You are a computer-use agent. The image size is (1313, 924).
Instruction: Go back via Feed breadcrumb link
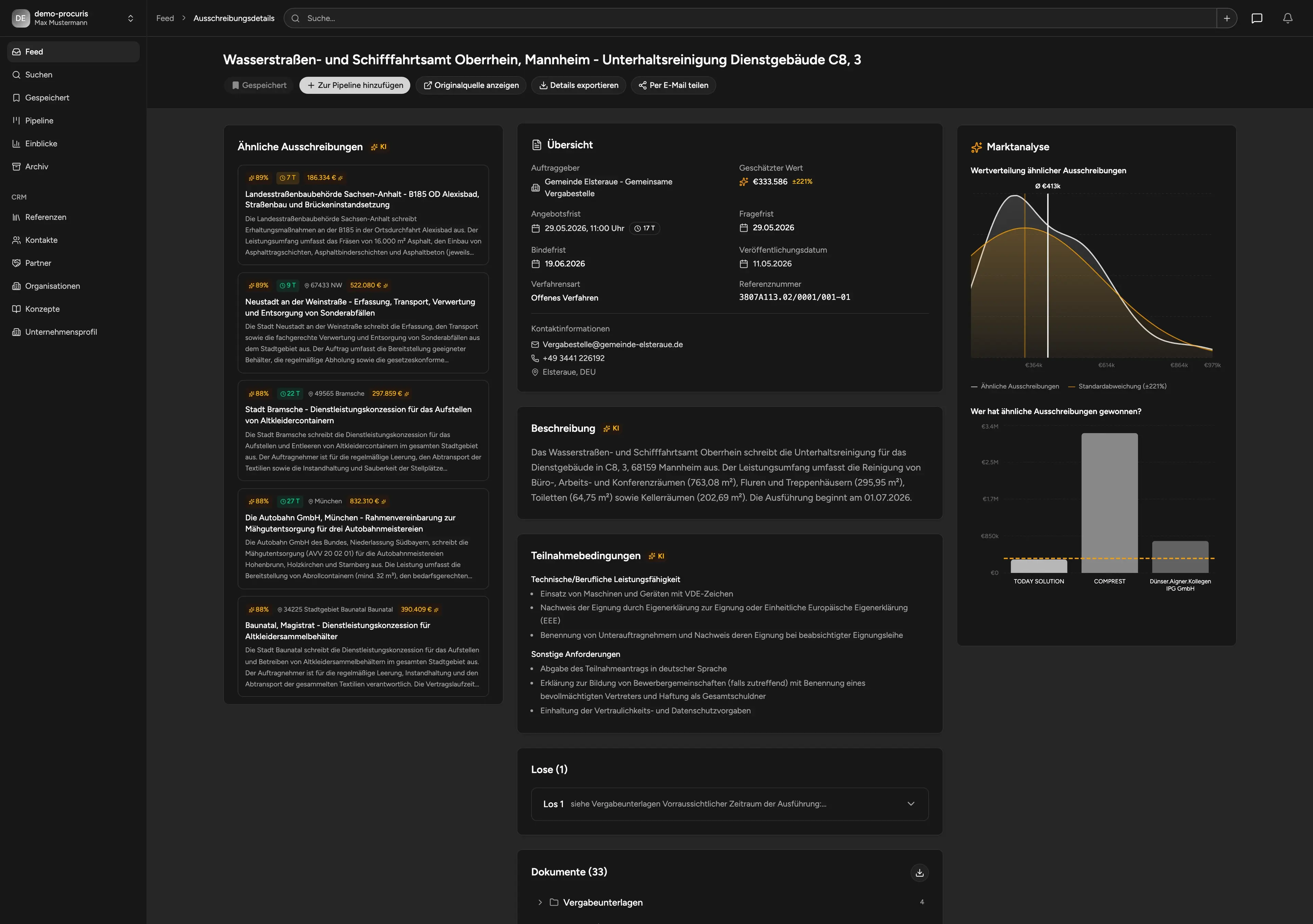(165, 18)
